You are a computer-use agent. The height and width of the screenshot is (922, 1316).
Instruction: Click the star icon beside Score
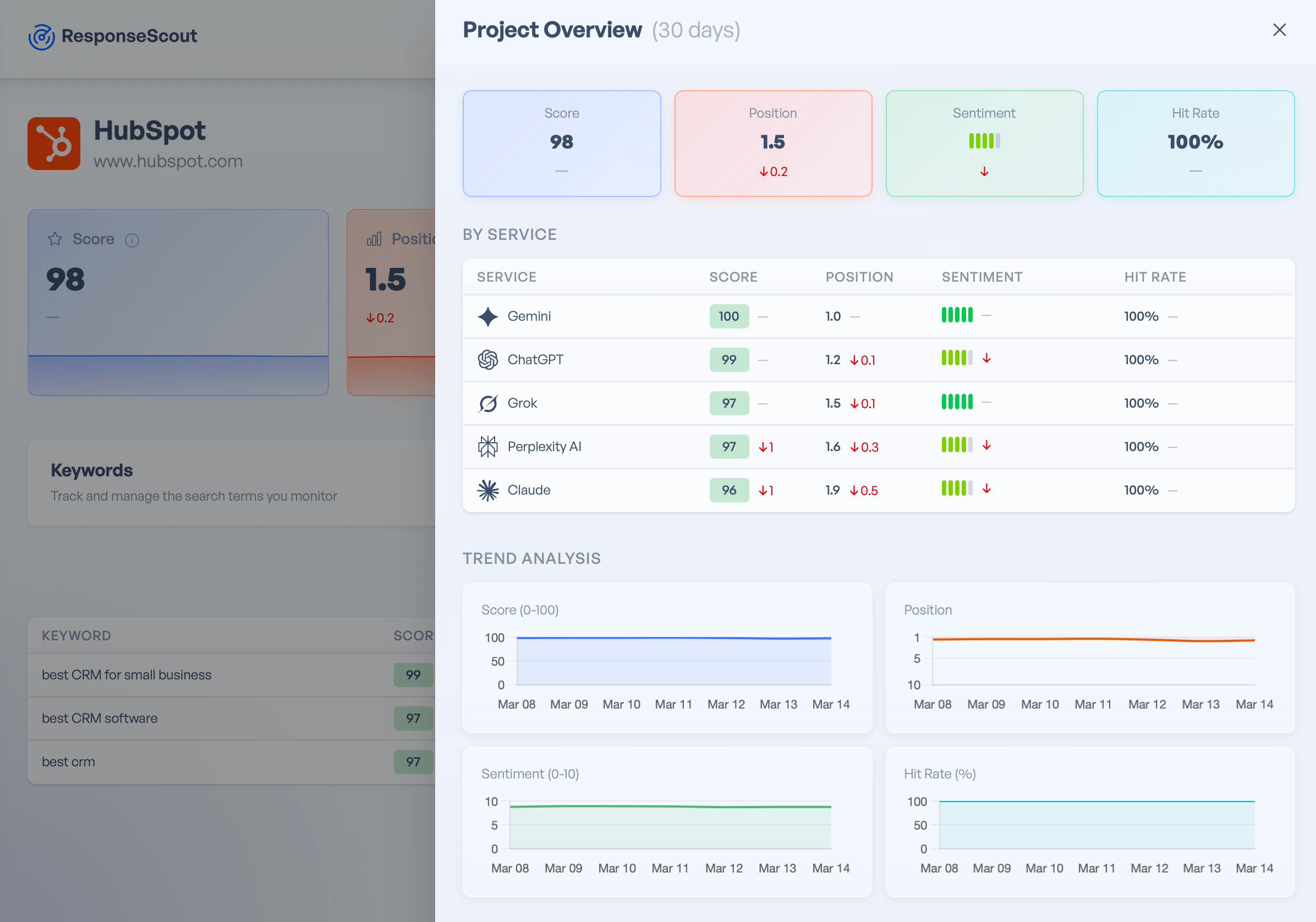[54, 239]
